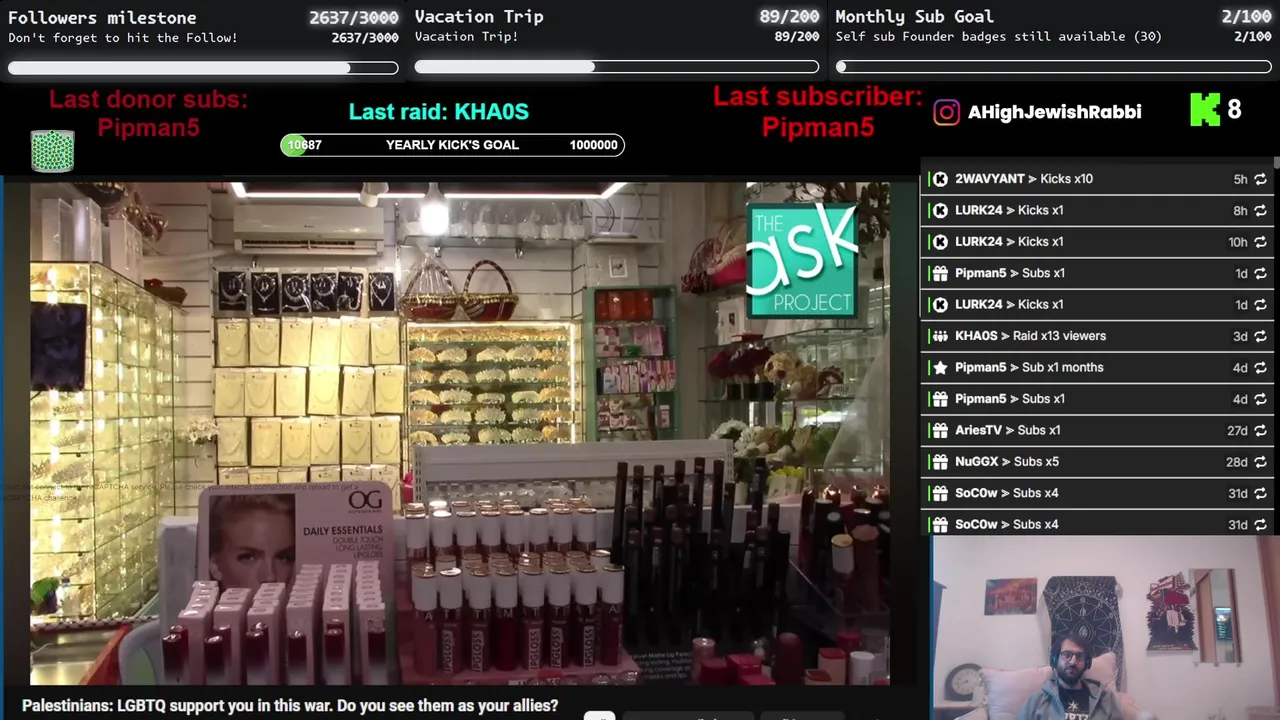Screen dimensions: 1280x720
Task: Click the Monthly Sub Goal progress bar
Action: point(1054,67)
